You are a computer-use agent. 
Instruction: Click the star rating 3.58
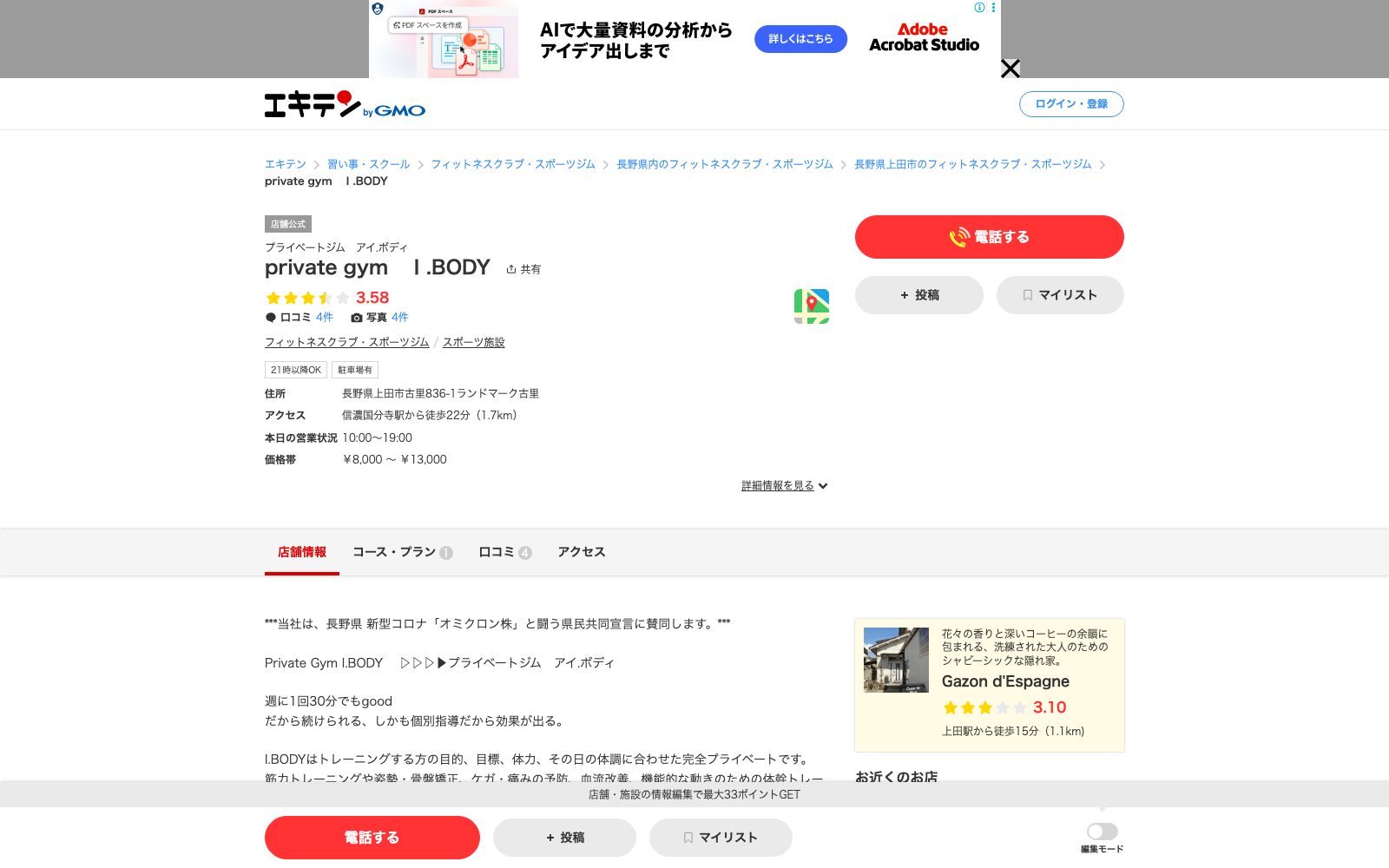327,298
